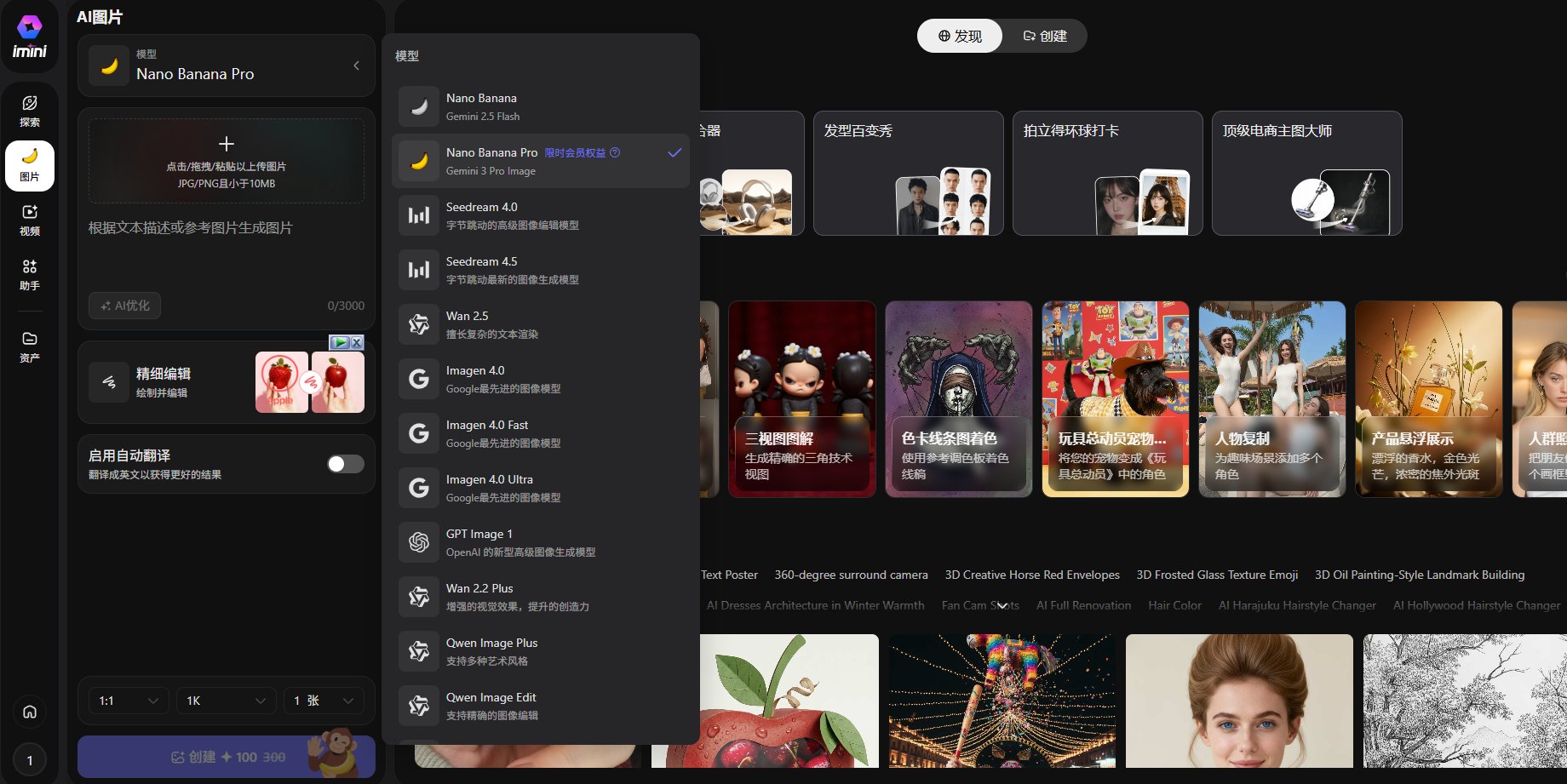Click the home icon in sidebar
The width and height of the screenshot is (1567, 784).
pos(30,712)
